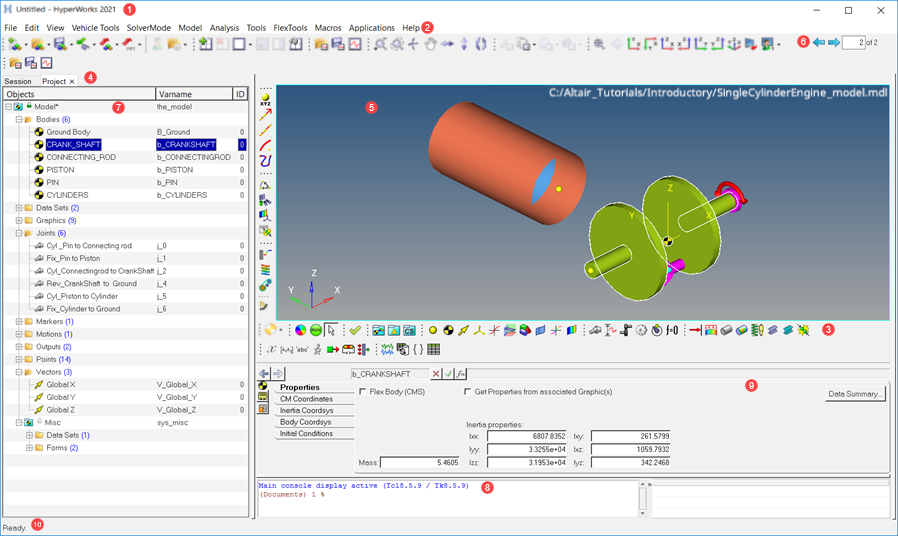
Task: Check Get Properties from associated Graphic(s)
Action: click(x=468, y=392)
